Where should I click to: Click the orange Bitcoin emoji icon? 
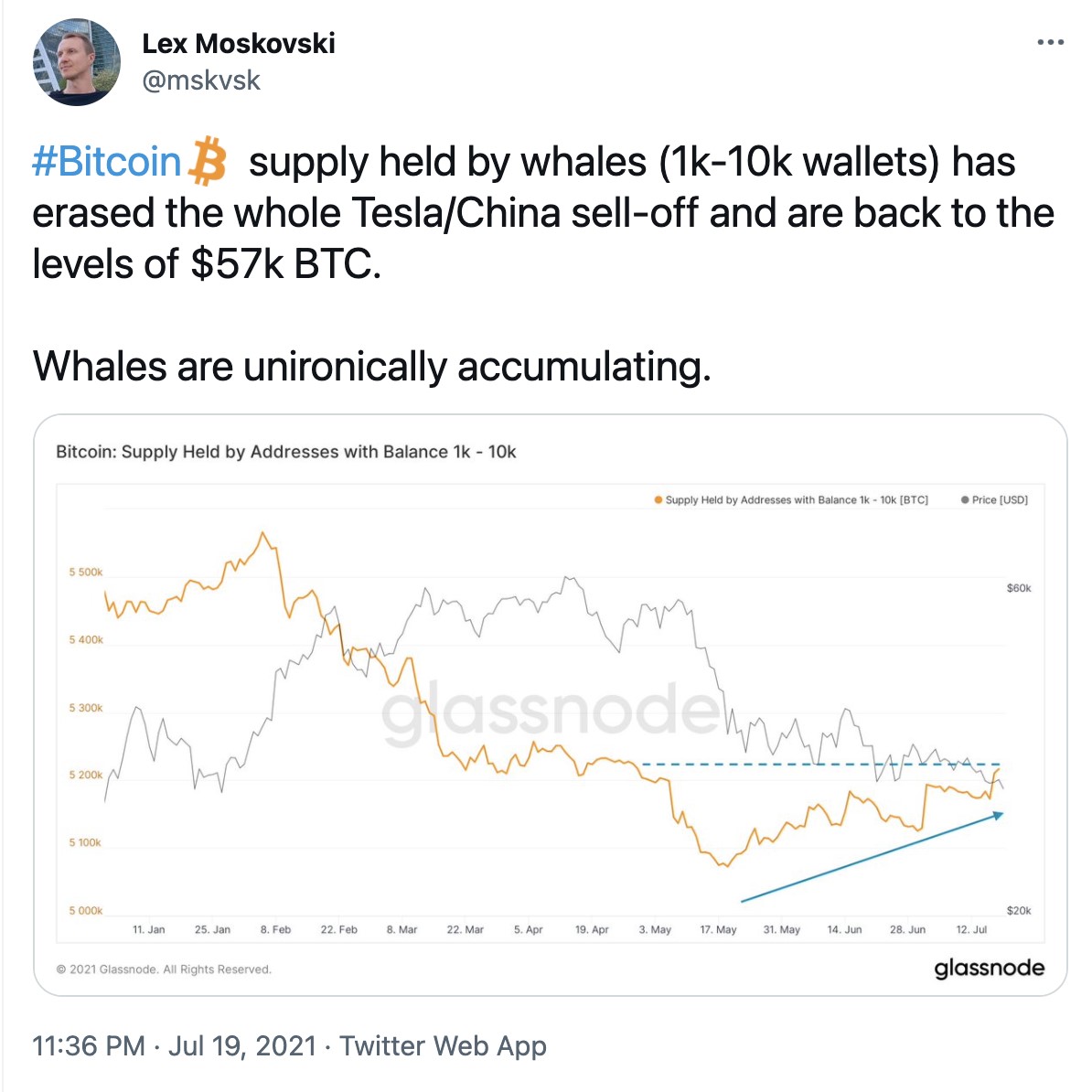coord(208,162)
